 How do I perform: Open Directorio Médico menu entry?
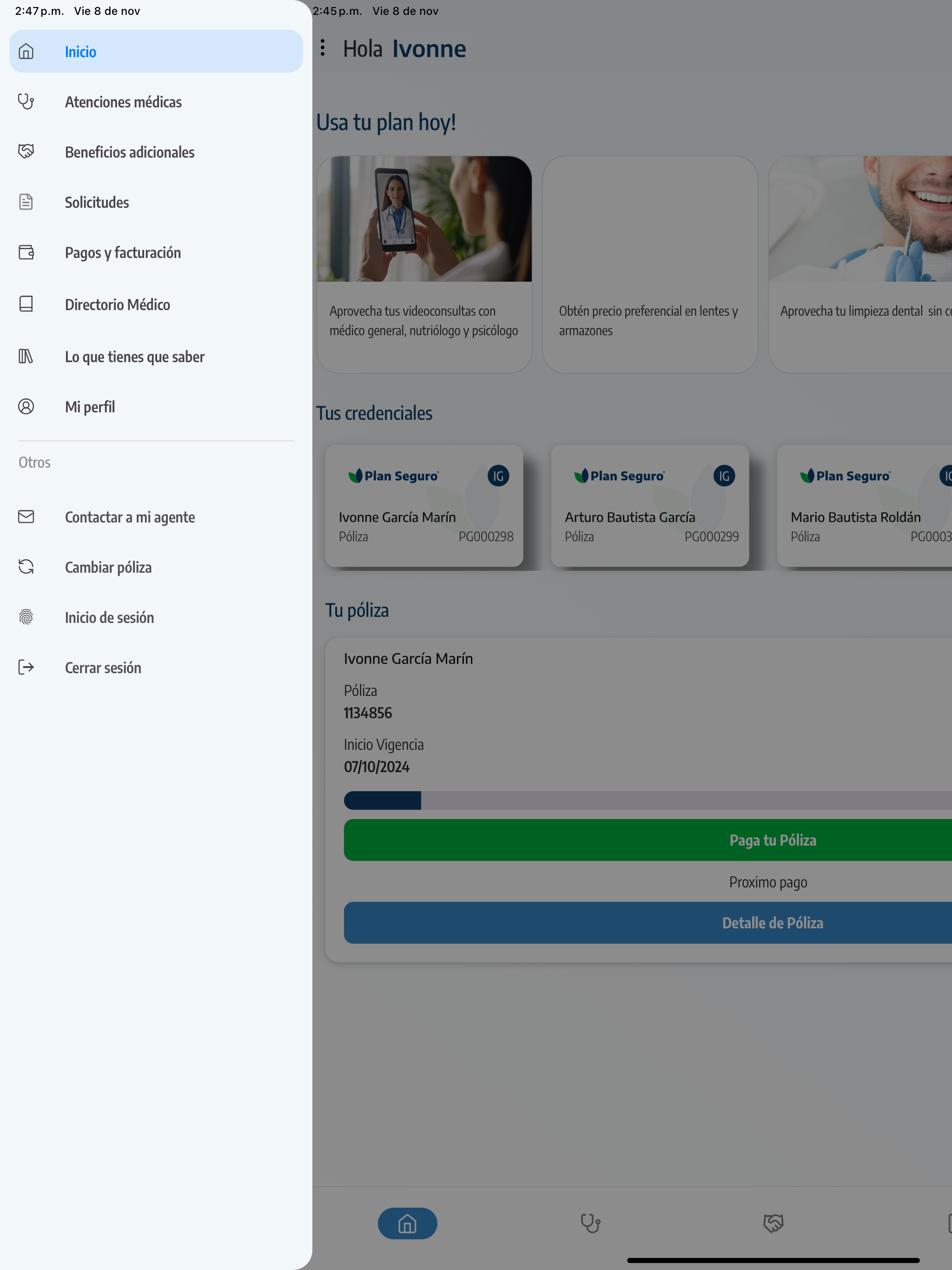pos(156,304)
